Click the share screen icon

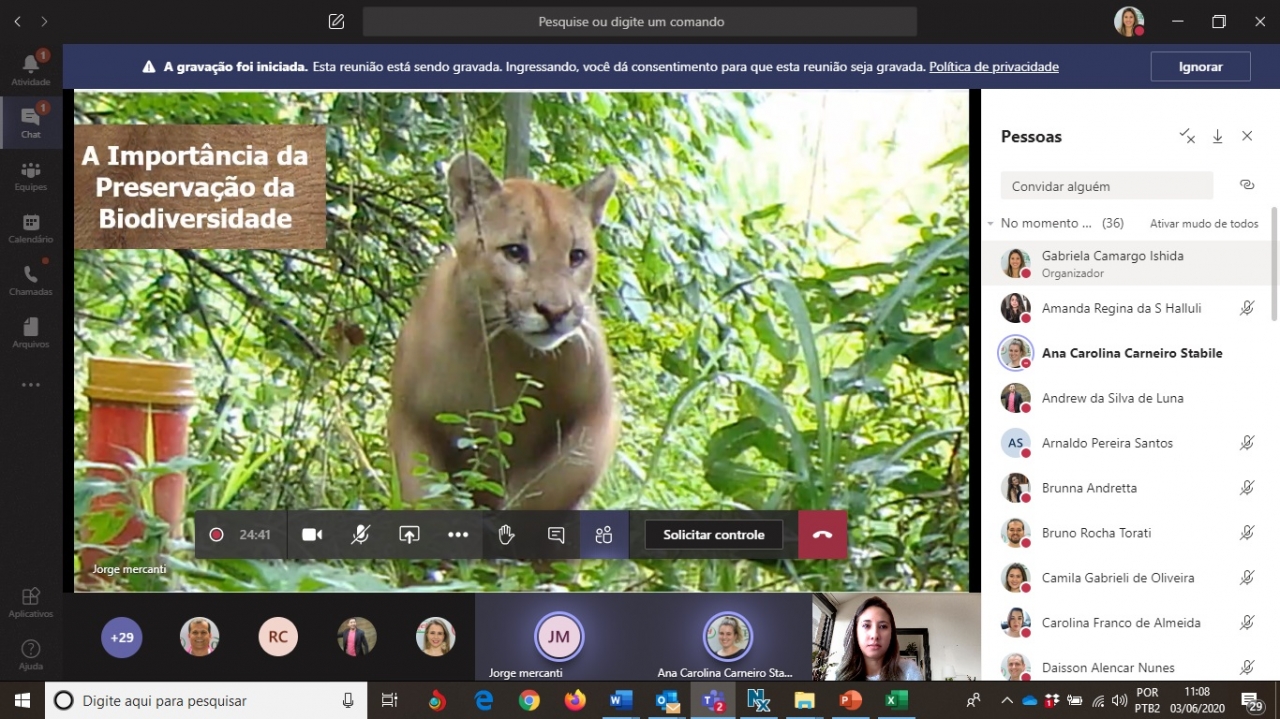409,535
